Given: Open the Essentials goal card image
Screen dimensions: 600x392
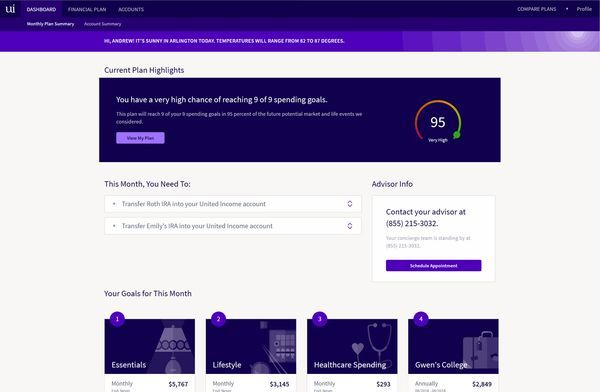Looking at the screenshot, I should click(x=150, y=346).
